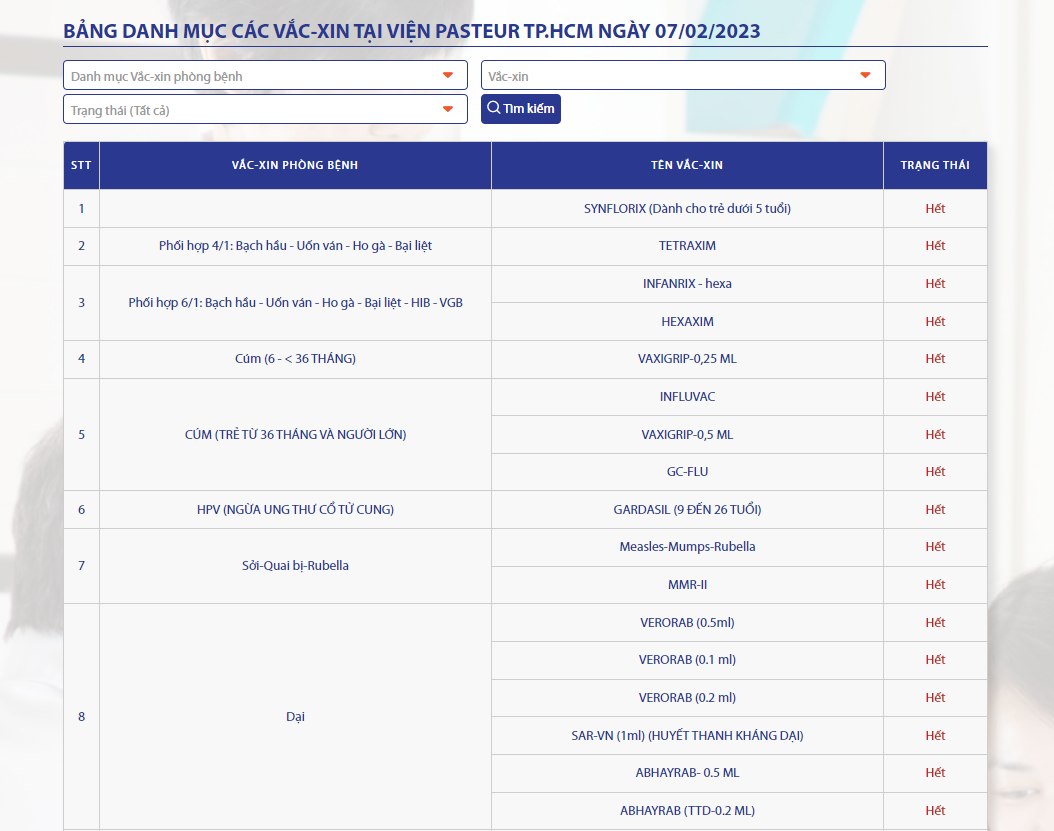Click the Sởi-Quai bị-Rubella category
The width and height of the screenshot is (1054, 831).
pyautogui.click(x=295, y=566)
